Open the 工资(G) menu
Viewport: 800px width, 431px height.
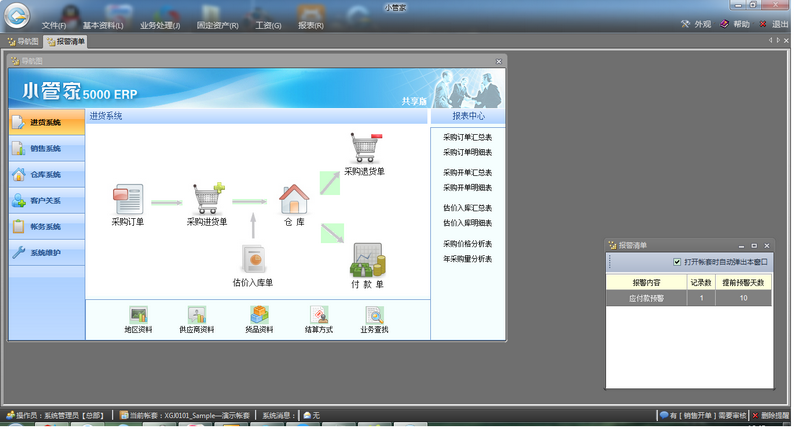click(x=268, y=25)
